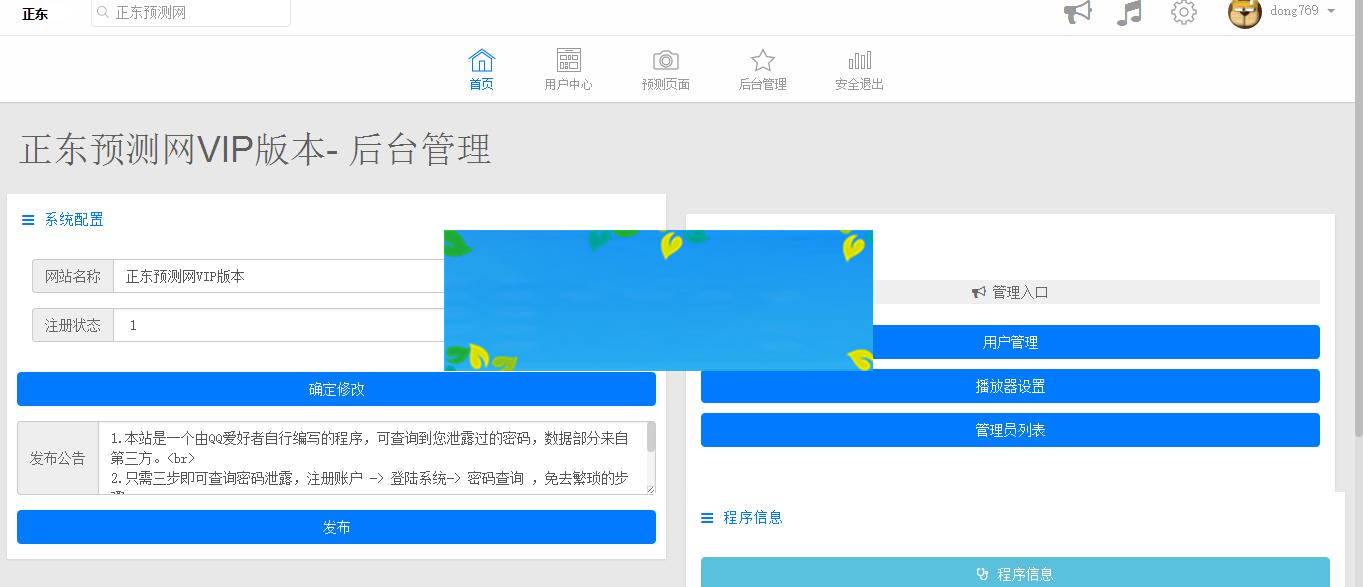Open 管理员列表 administrator list
Image resolution: width=1363 pixels, height=587 pixels.
1010,430
